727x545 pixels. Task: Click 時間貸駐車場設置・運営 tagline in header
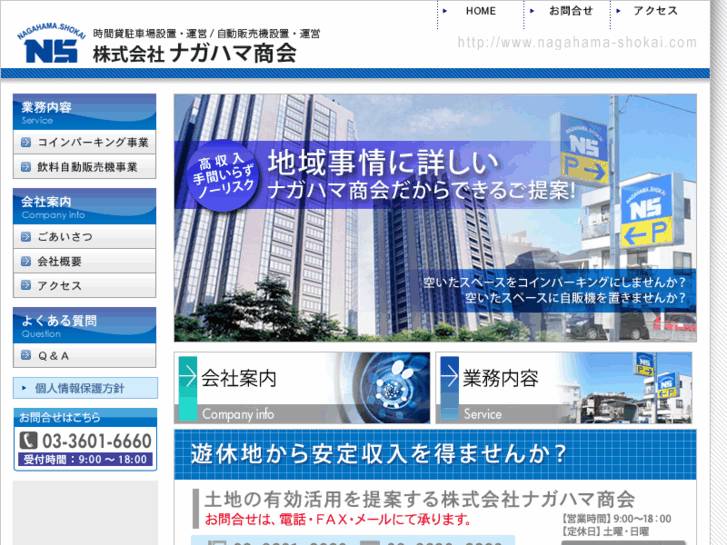click(150, 34)
